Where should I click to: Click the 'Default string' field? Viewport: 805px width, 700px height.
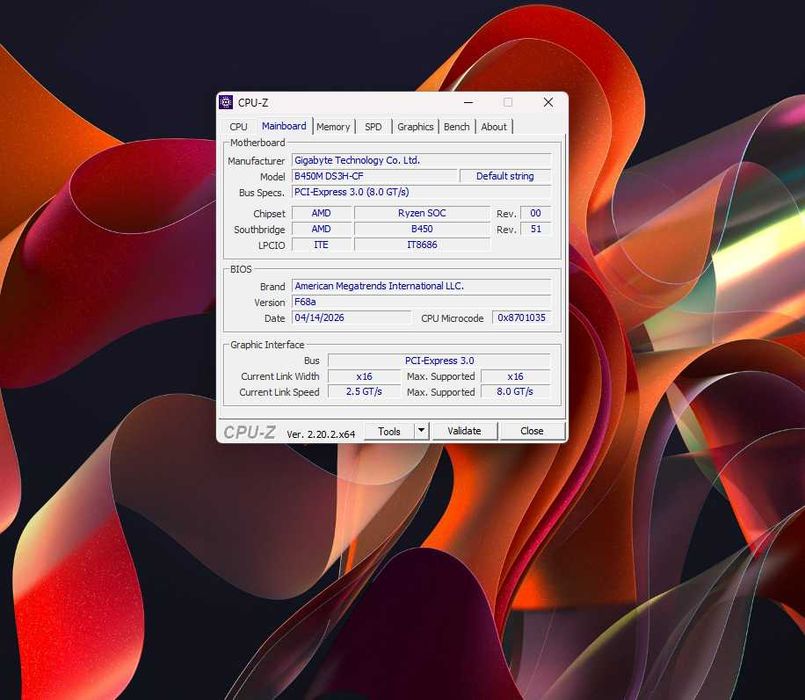coord(505,176)
